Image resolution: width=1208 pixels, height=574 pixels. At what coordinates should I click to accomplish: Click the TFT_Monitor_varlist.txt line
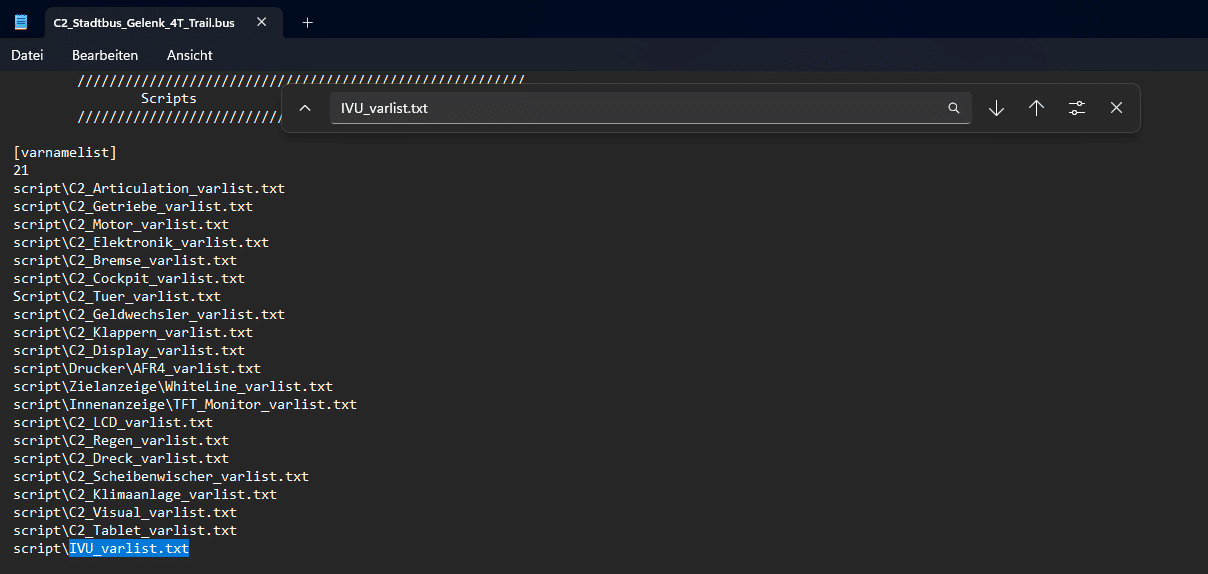click(x=184, y=405)
